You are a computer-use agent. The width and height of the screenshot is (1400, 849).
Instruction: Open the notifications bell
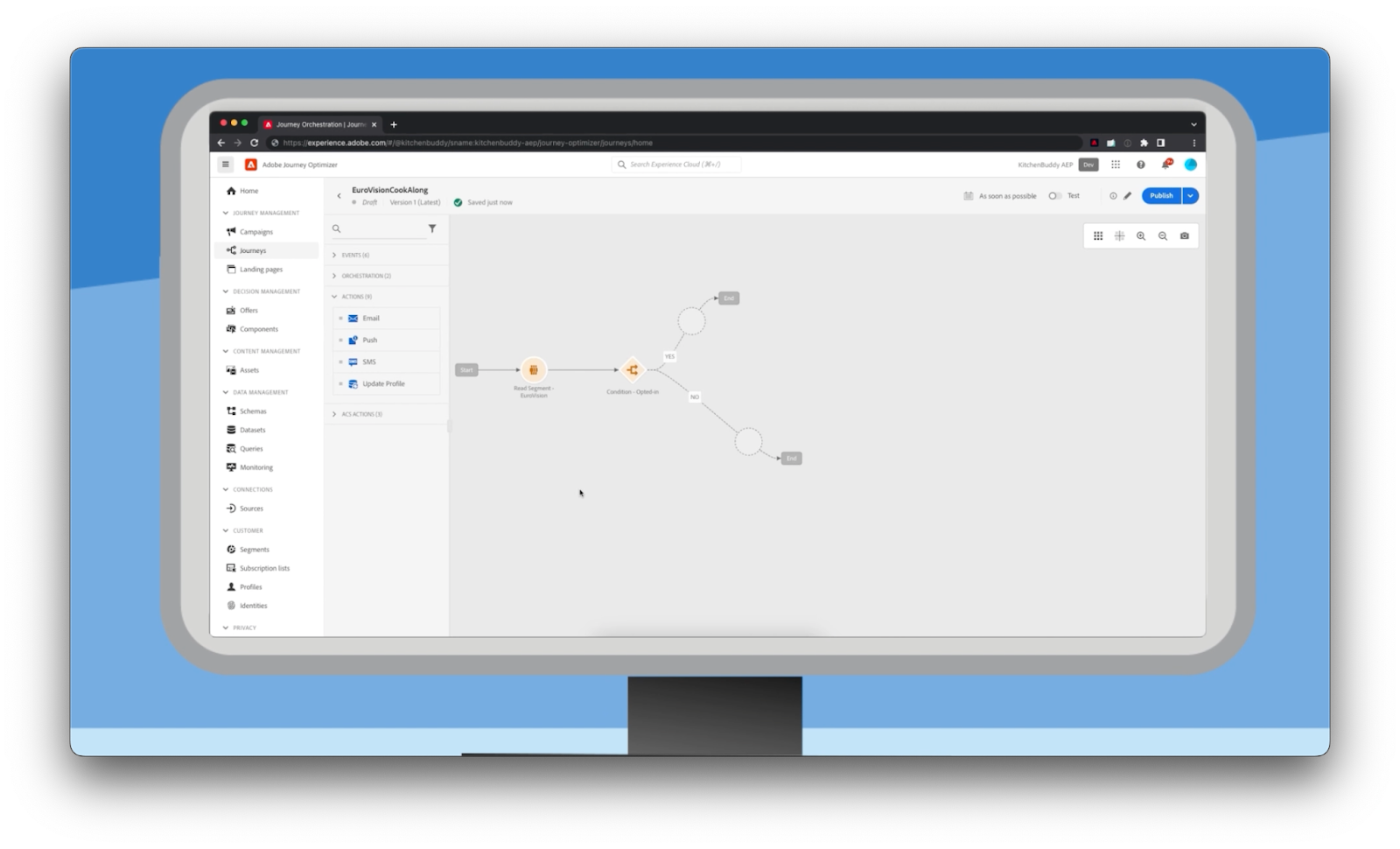click(x=1165, y=165)
